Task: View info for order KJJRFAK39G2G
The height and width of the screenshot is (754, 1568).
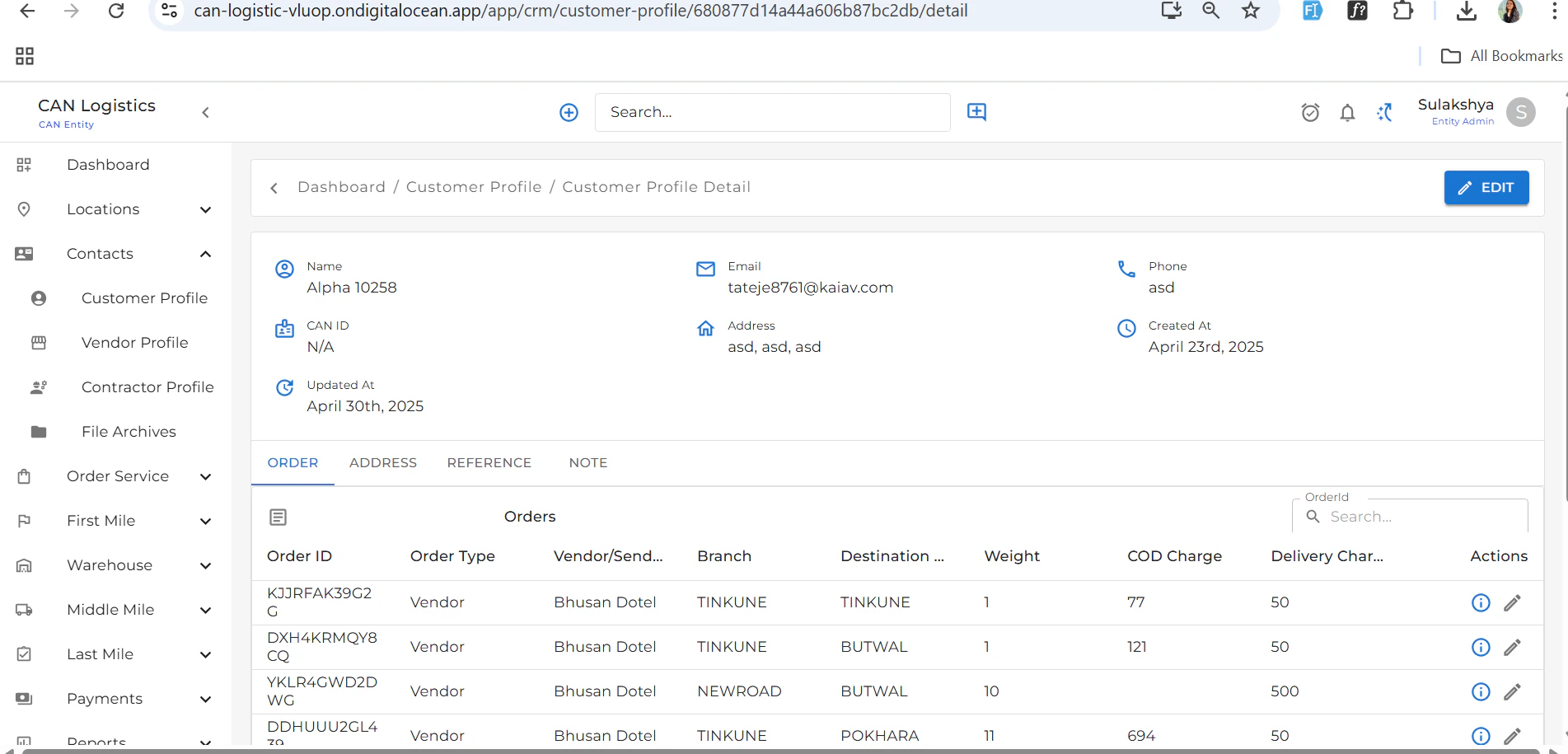Action: pyautogui.click(x=1481, y=603)
